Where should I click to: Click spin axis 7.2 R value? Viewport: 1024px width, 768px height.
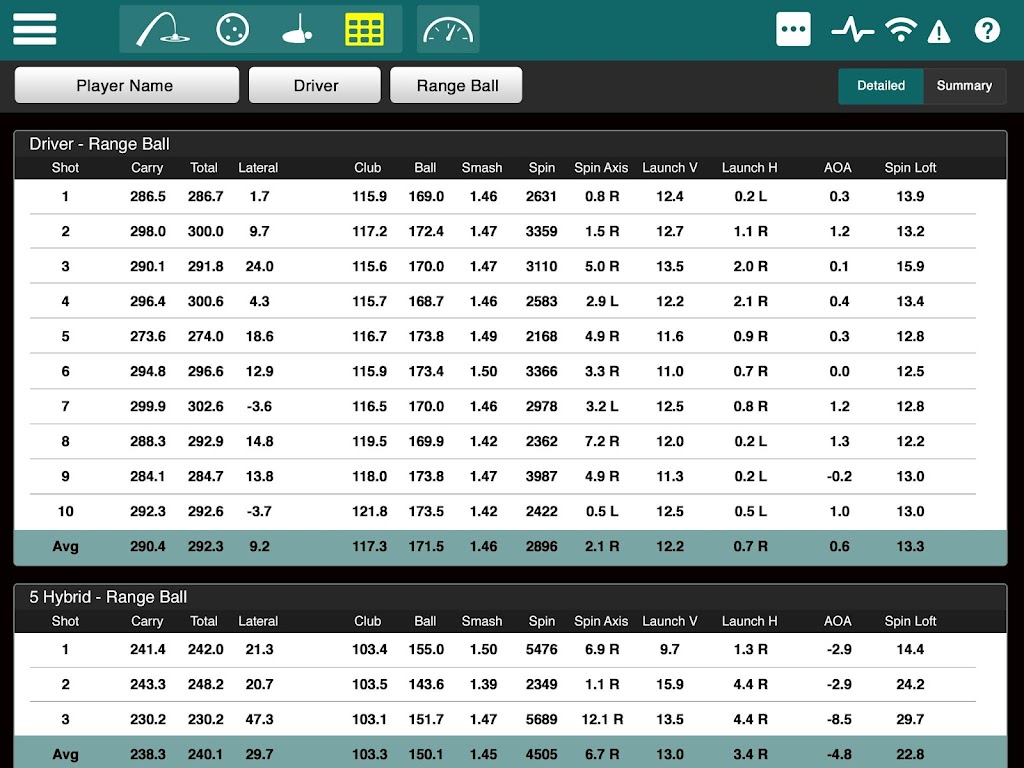tap(601, 441)
